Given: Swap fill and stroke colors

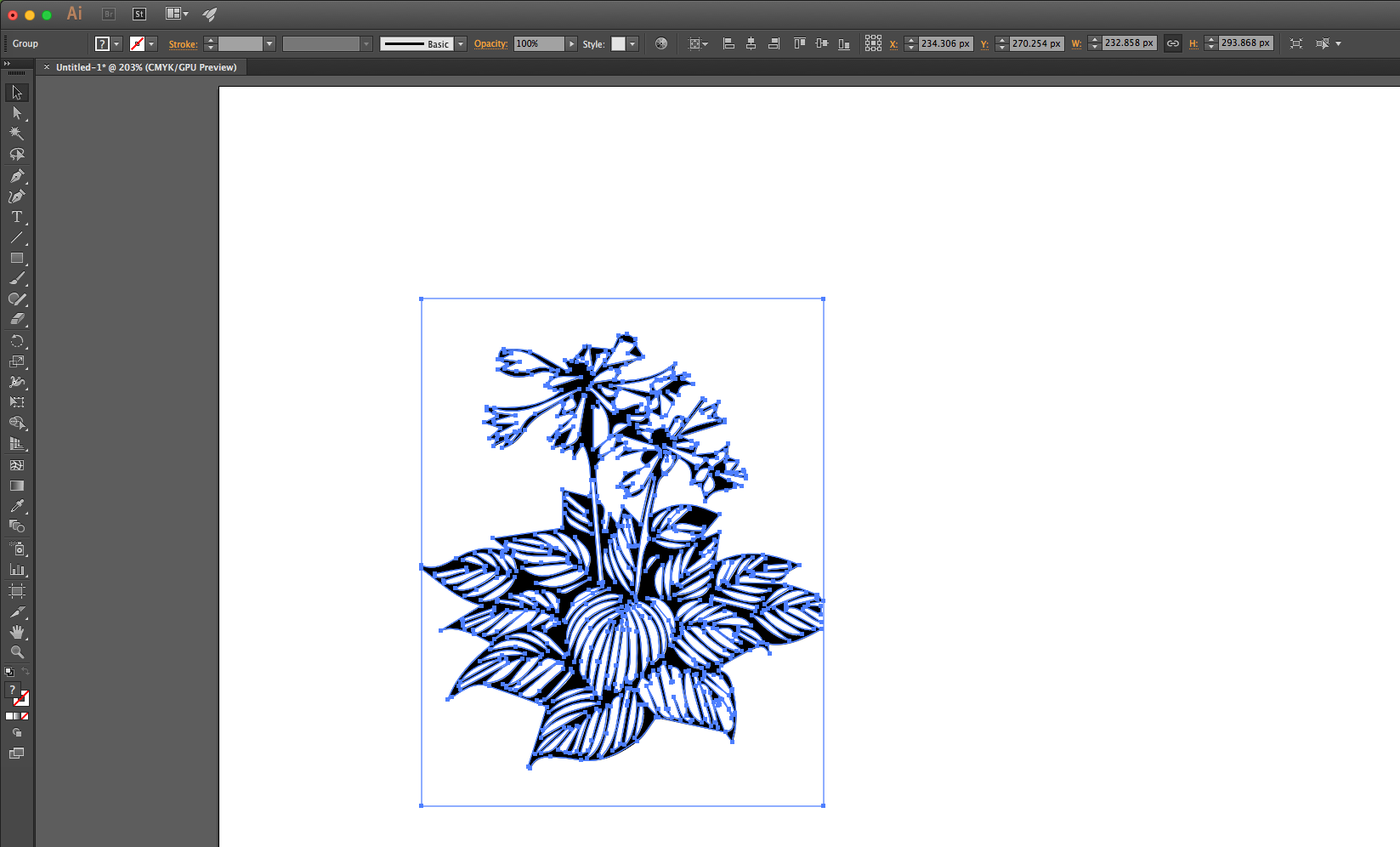Looking at the screenshot, I should point(26,672).
